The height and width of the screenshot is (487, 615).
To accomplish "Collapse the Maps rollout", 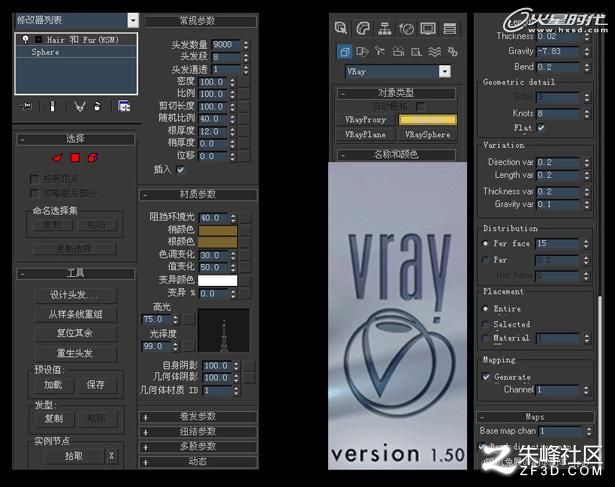I will (x=535, y=417).
